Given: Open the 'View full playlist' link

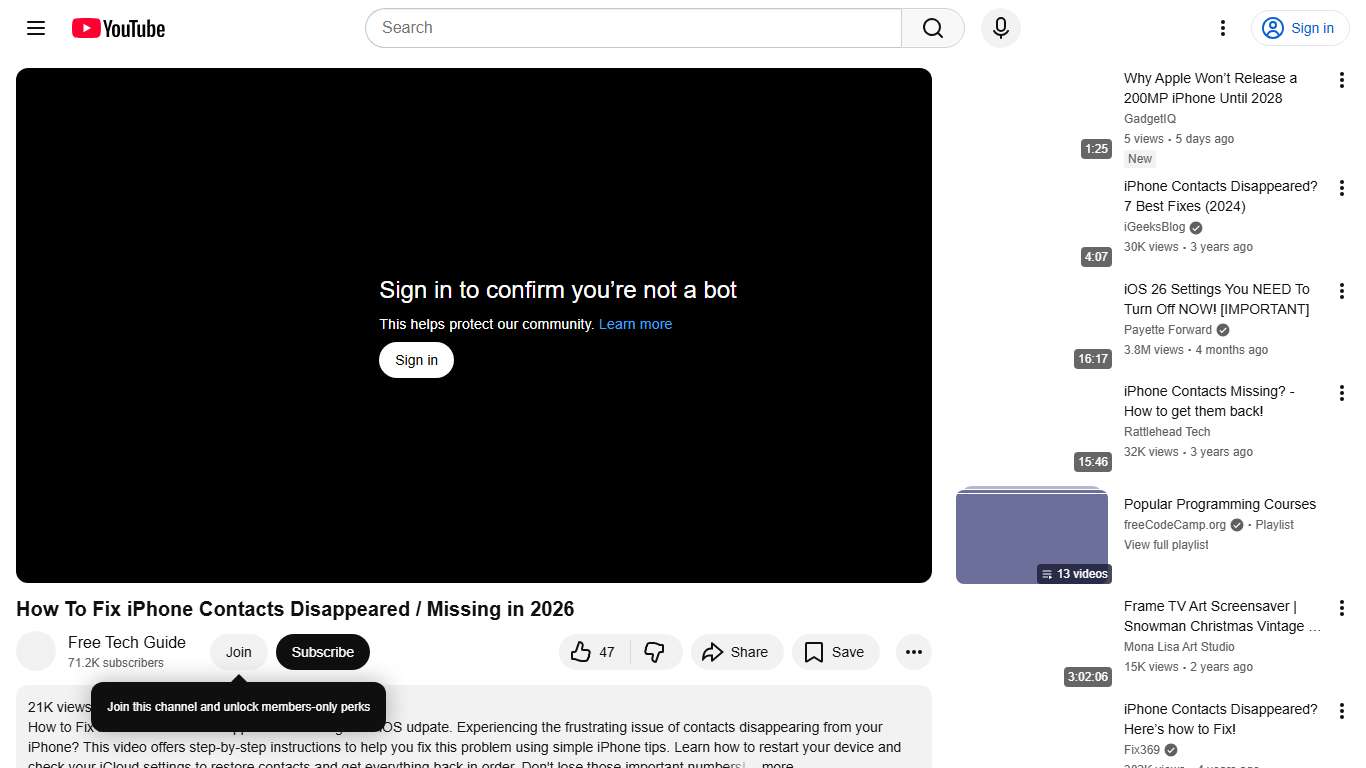Looking at the screenshot, I should click(1166, 545).
